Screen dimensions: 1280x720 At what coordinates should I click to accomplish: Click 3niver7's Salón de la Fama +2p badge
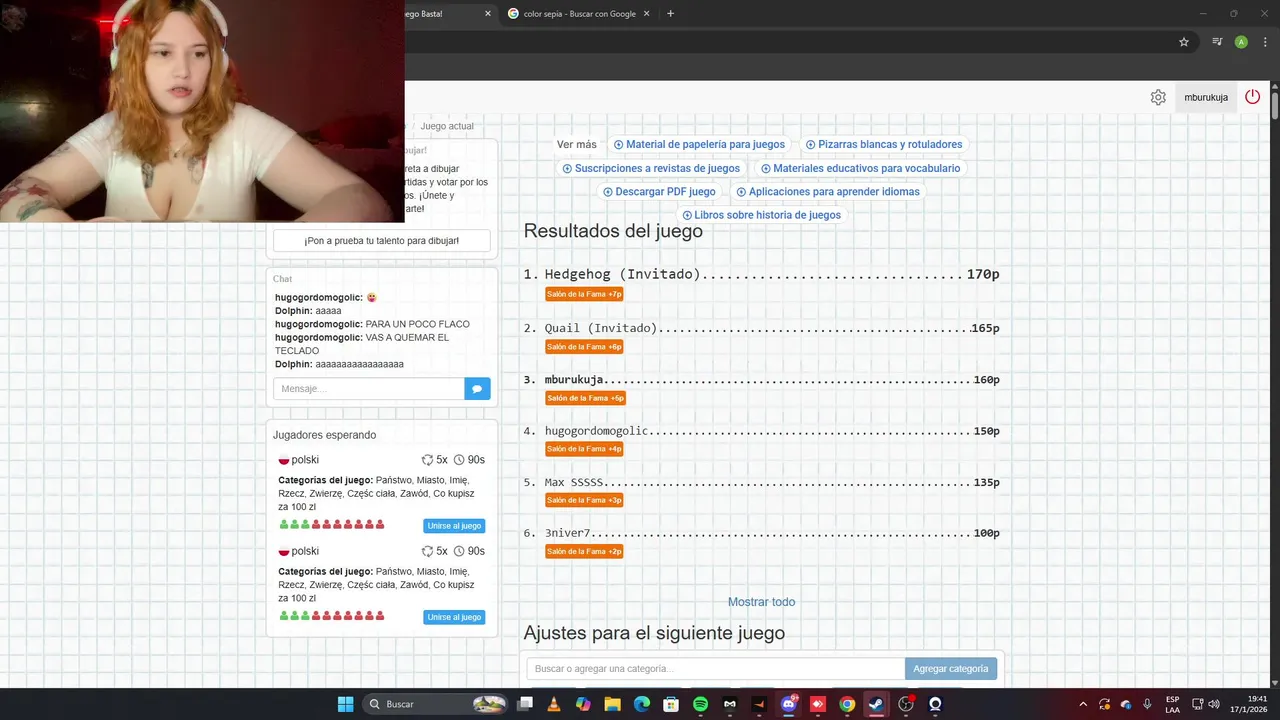click(584, 551)
